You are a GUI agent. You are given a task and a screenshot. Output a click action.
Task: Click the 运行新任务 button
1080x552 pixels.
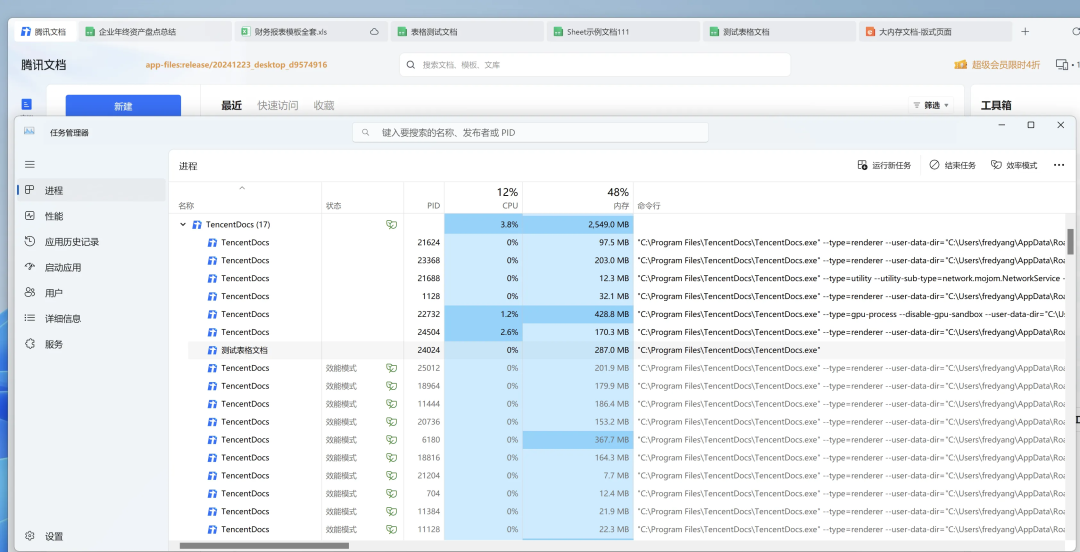tap(884, 165)
